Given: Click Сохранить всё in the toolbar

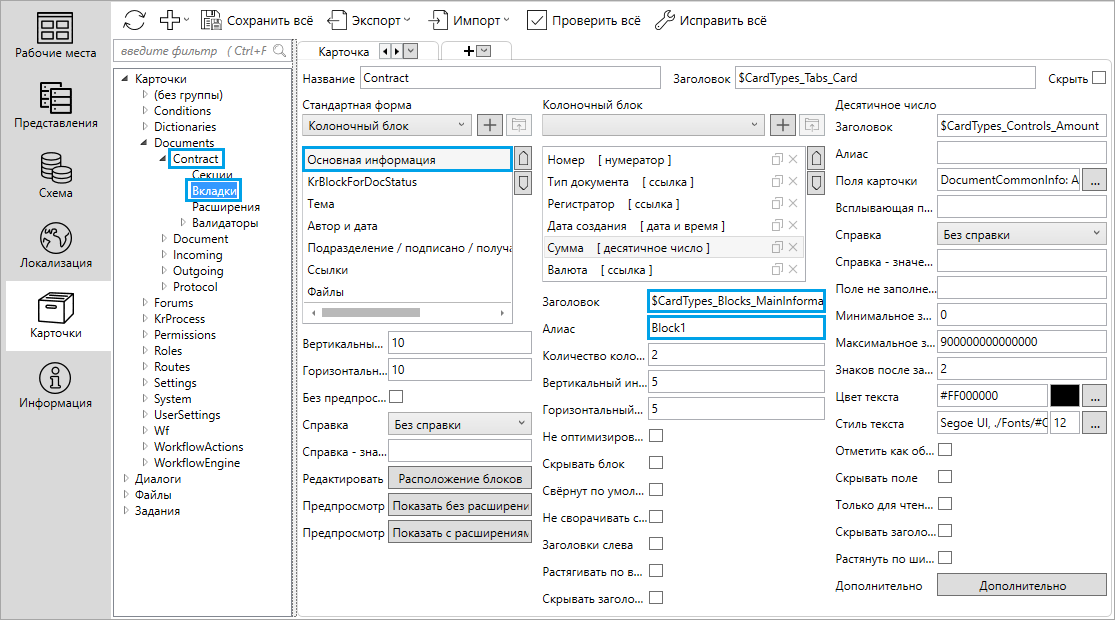Looking at the screenshot, I should coord(257,19).
